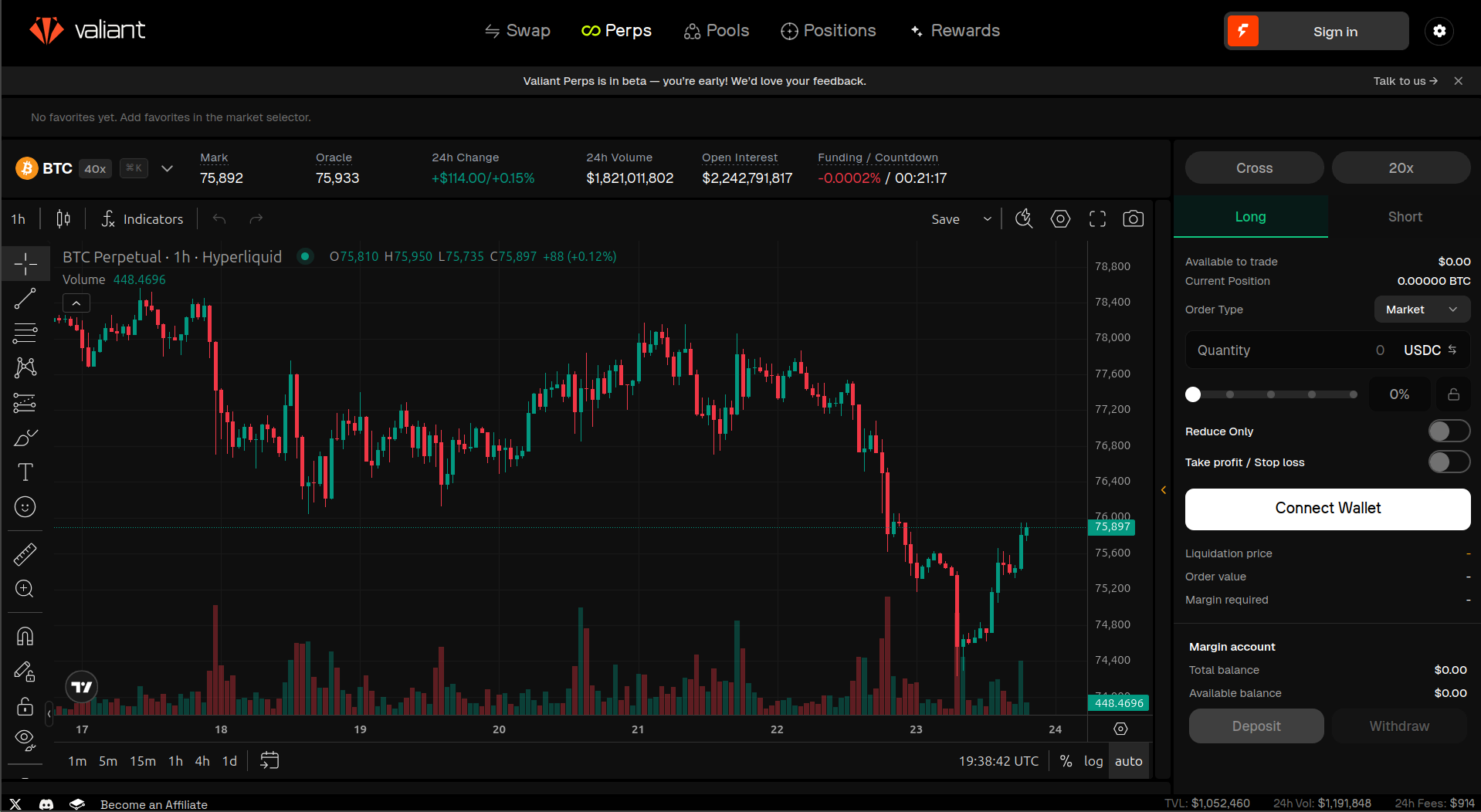Collapse the drawing toolbar arrow
Image resolution: width=1481 pixels, height=812 pixels.
(x=49, y=714)
